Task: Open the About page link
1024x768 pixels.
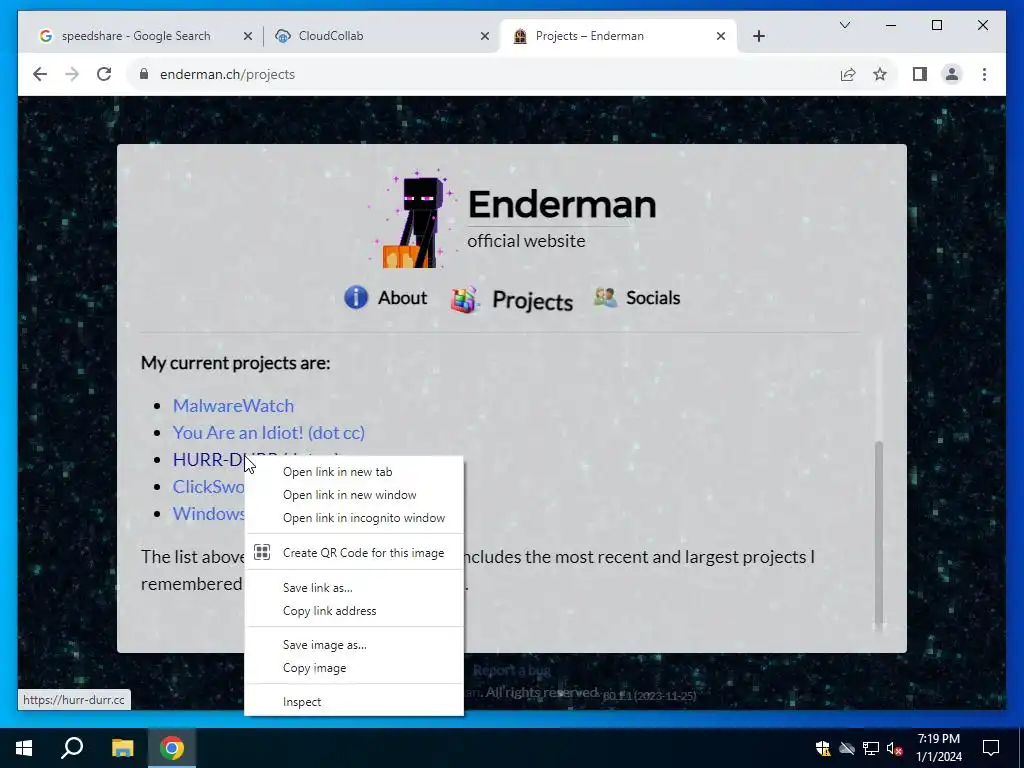Action: point(402,298)
